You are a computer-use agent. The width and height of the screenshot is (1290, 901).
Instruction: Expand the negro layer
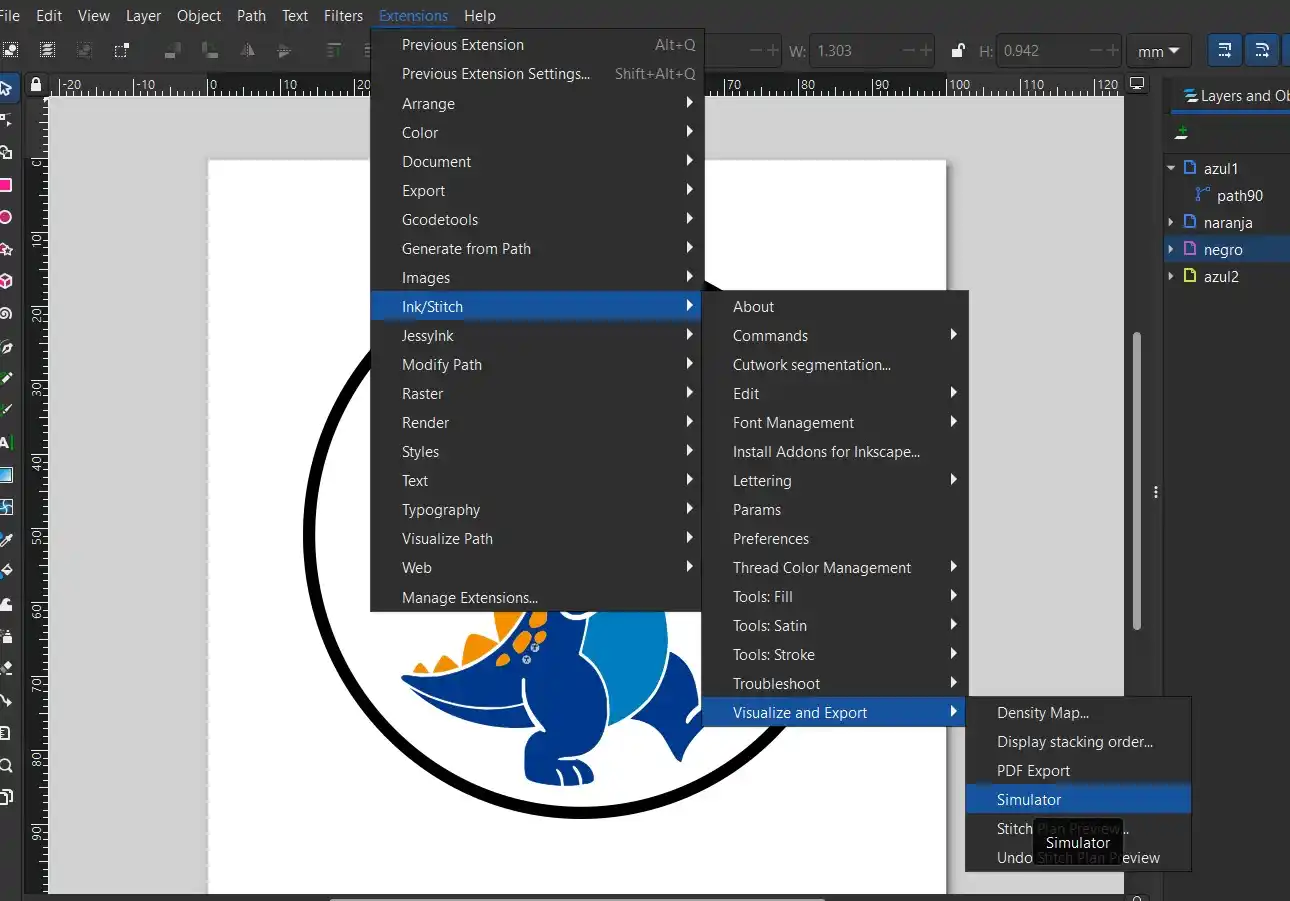pos(1171,249)
